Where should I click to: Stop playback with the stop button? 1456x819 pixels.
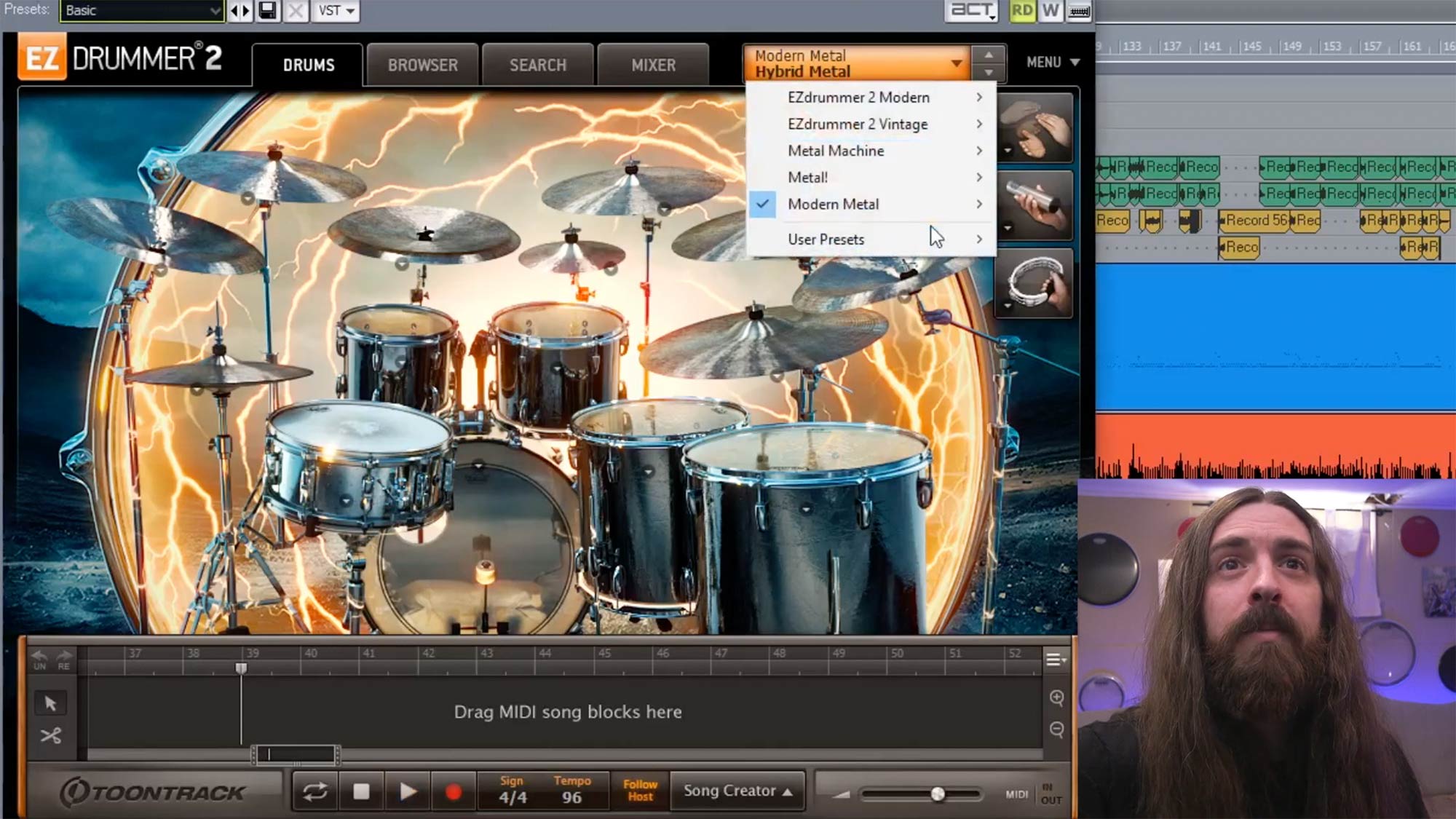[361, 792]
